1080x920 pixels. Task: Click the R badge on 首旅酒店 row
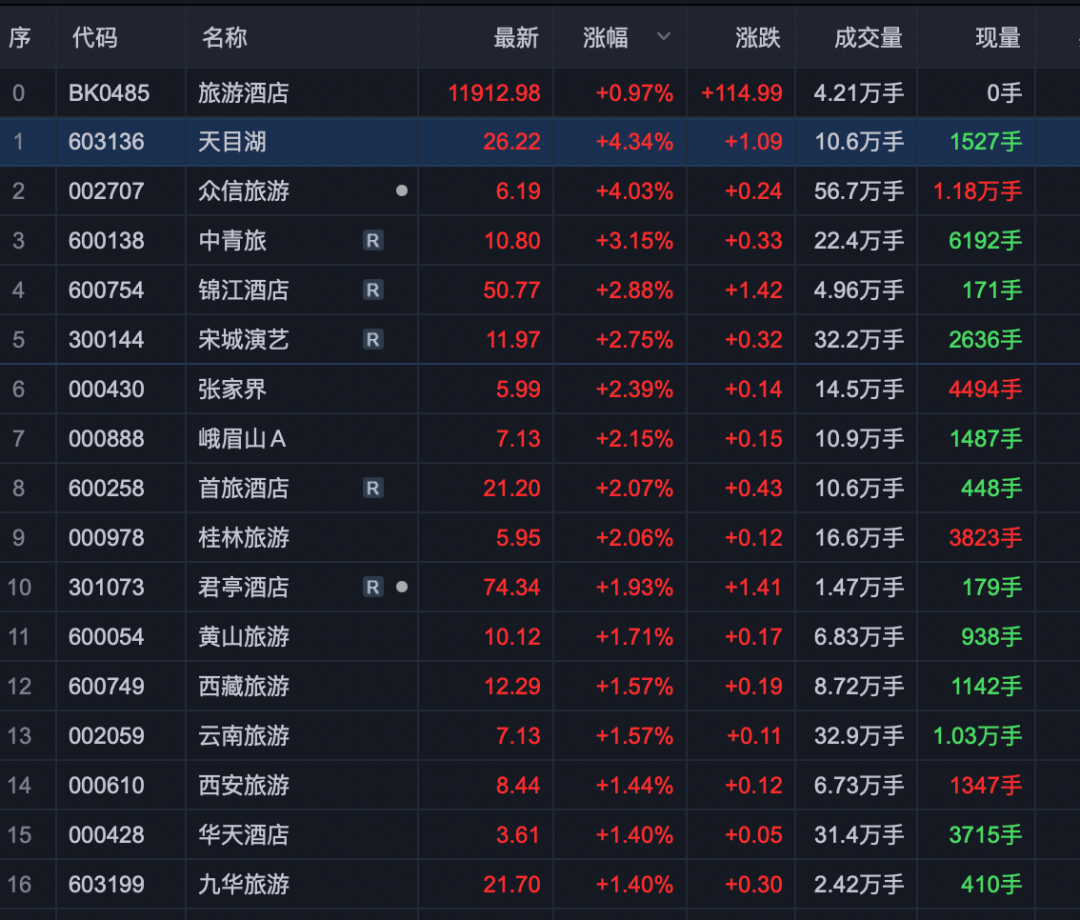click(373, 488)
